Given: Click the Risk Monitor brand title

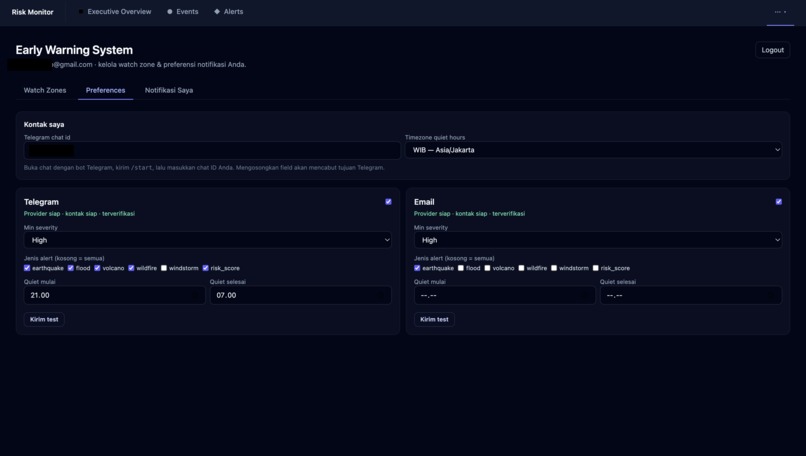Looking at the screenshot, I should (x=32, y=12).
